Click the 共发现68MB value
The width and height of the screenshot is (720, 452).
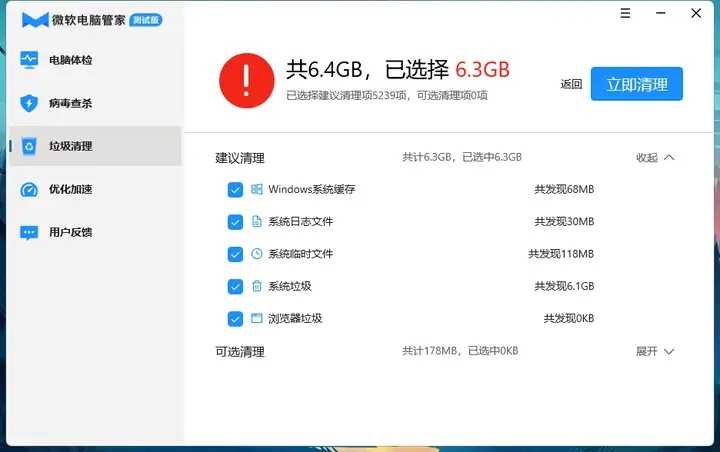pos(564,189)
